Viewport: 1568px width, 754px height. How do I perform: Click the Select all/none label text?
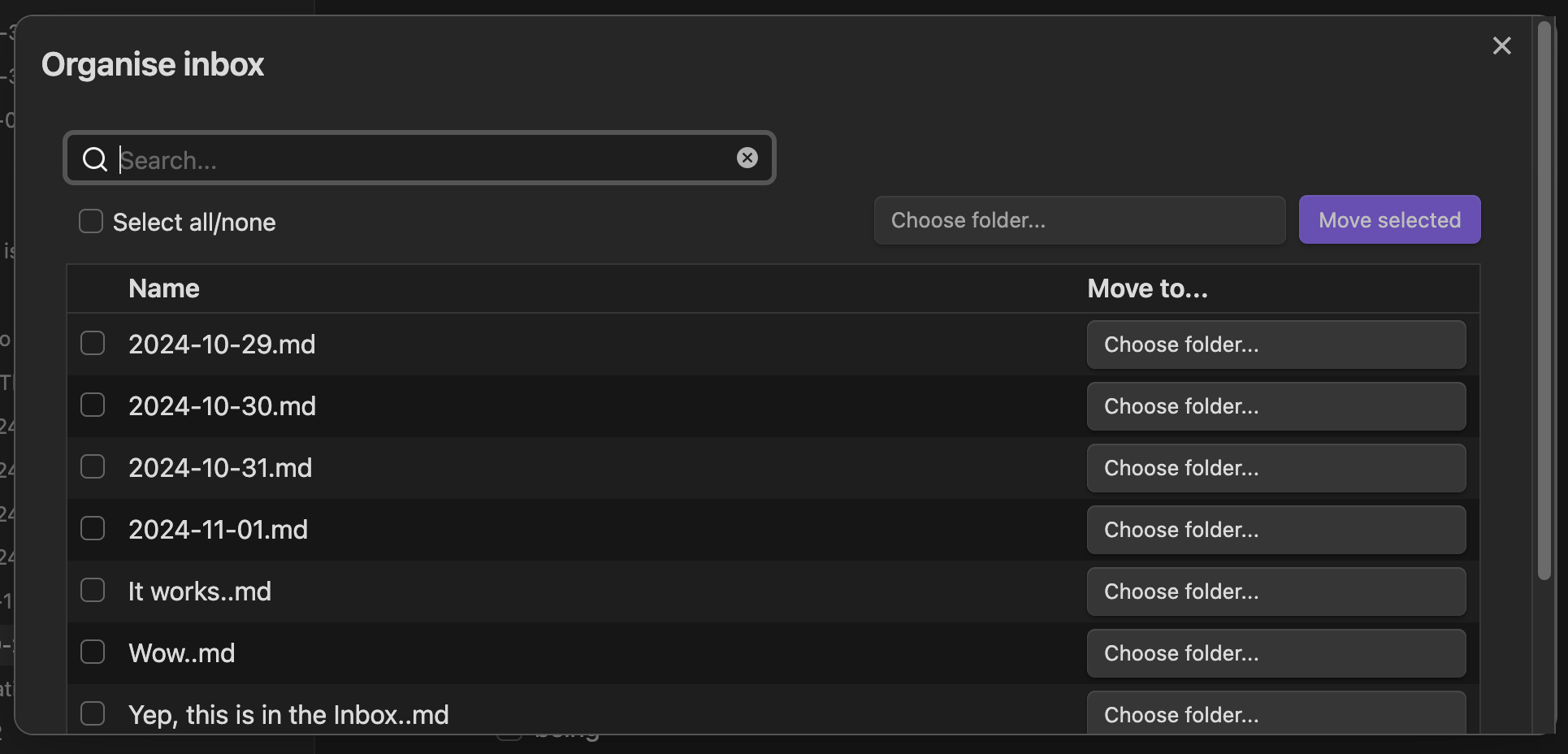click(x=194, y=223)
